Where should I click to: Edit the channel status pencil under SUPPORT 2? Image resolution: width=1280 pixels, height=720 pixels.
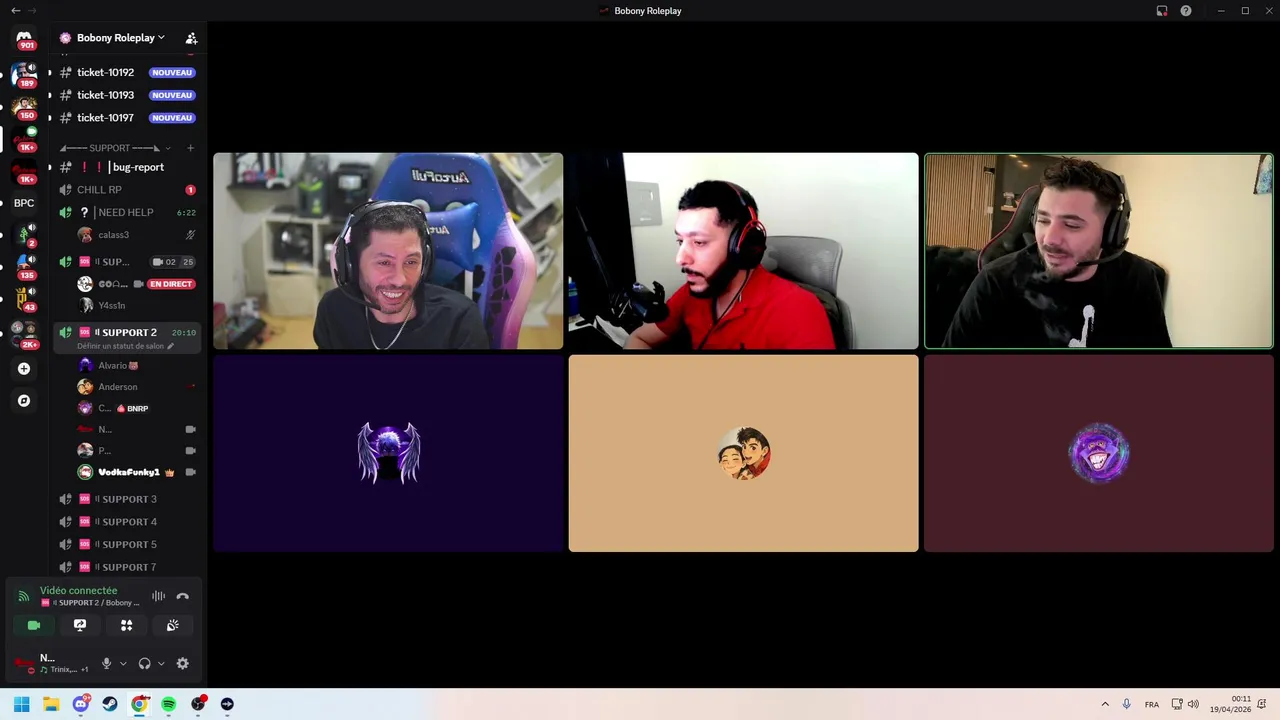tap(171, 346)
